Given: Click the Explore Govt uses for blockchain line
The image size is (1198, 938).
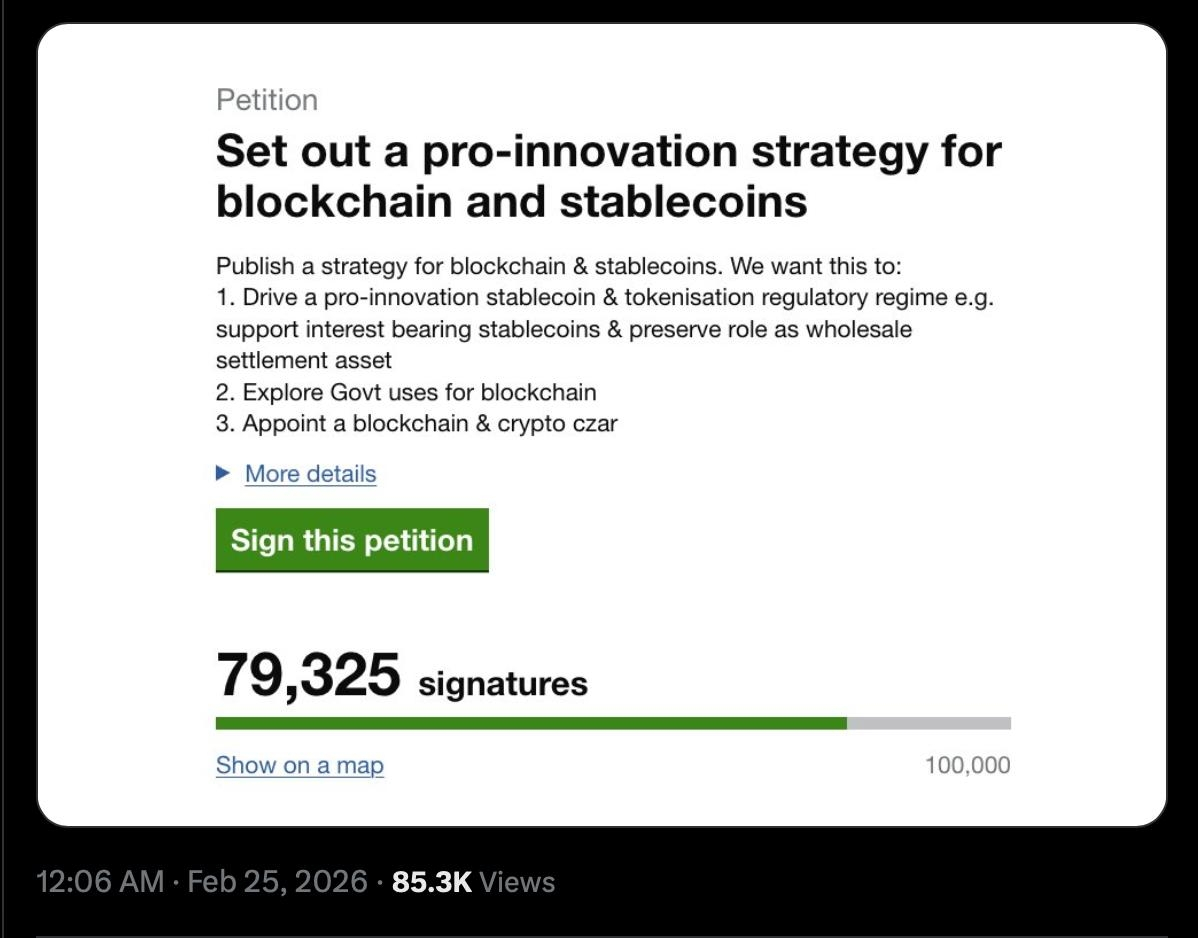Looking at the screenshot, I should [x=406, y=392].
